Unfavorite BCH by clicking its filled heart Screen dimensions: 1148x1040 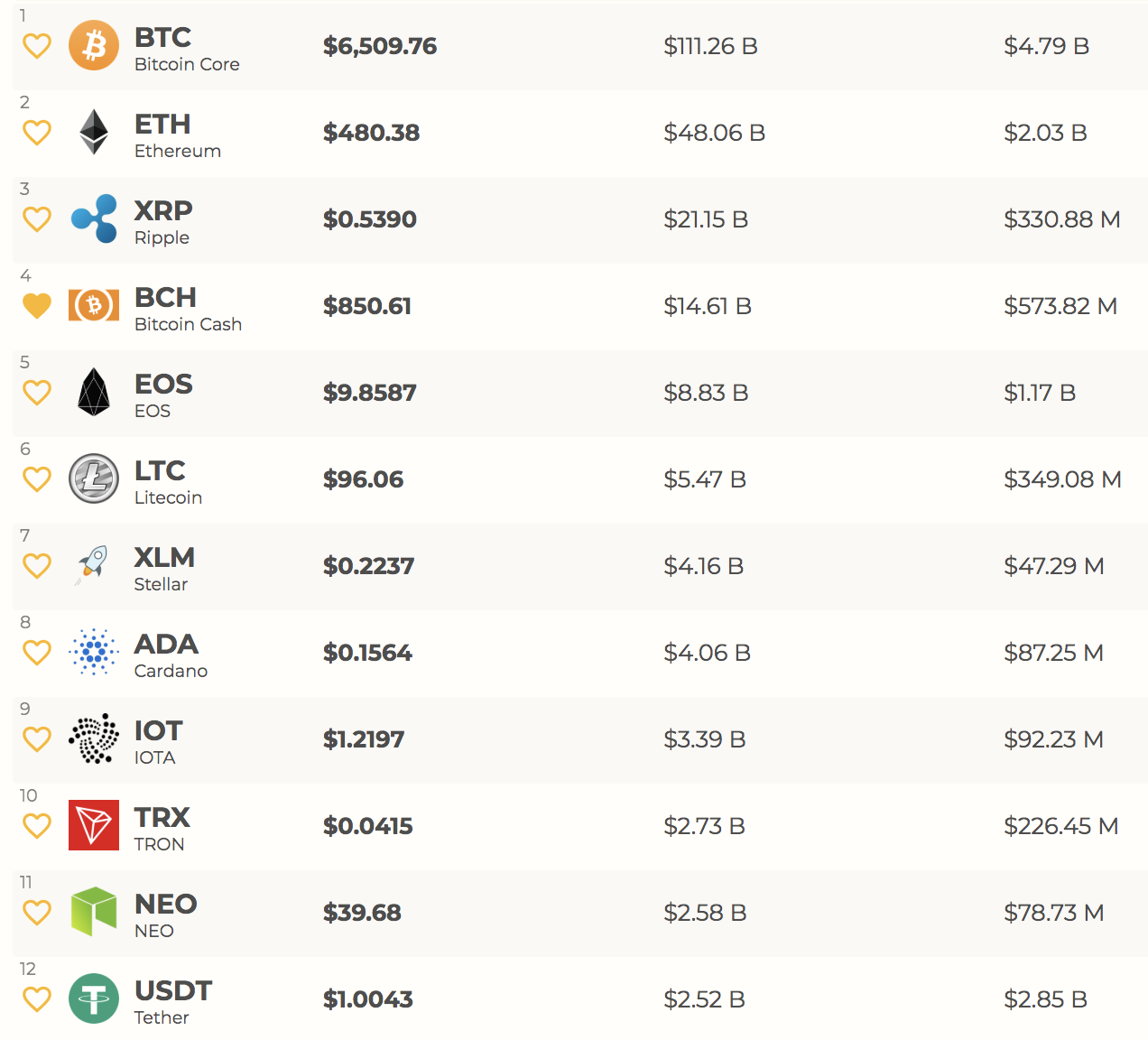click(37, 305)
